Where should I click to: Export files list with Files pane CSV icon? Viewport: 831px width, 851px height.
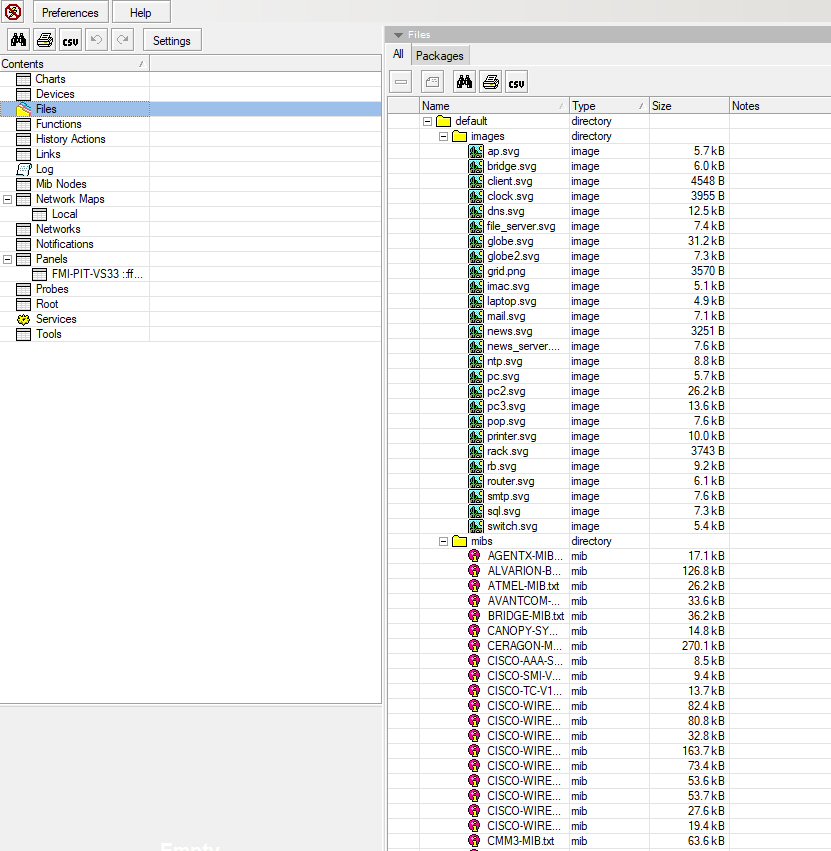click(x=516, y=82)
